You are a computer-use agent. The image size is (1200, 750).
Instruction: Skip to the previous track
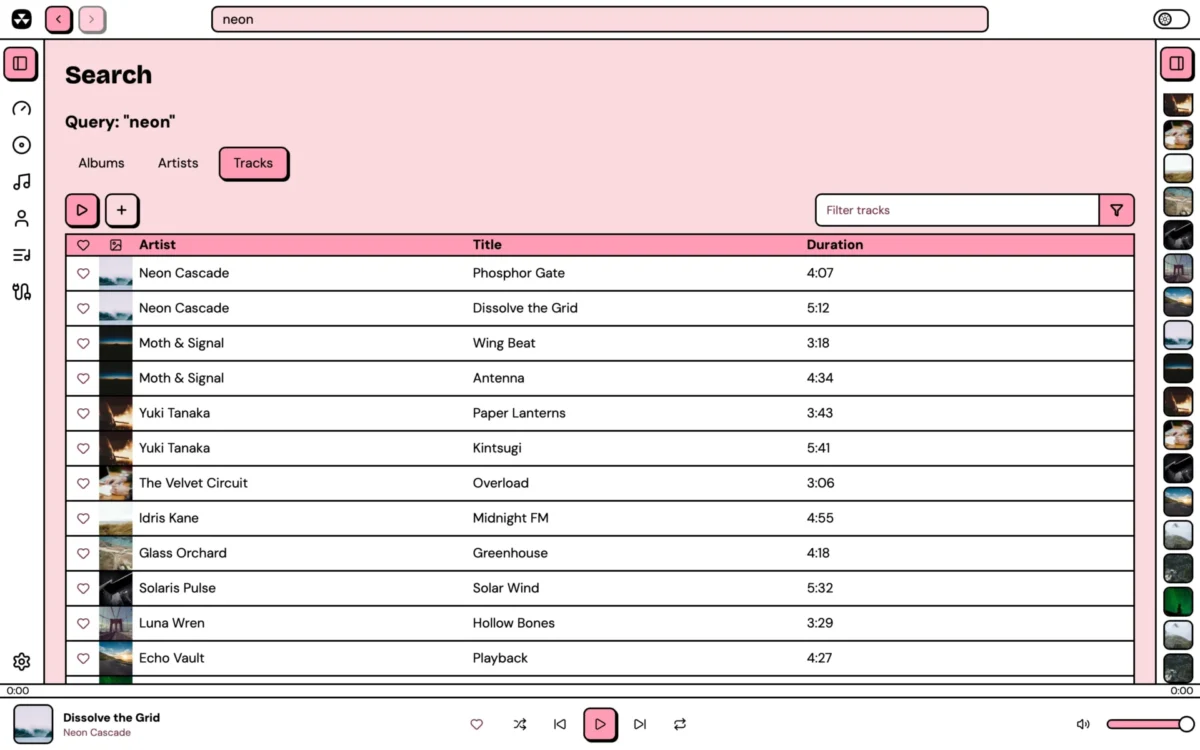tap(560, 724)
